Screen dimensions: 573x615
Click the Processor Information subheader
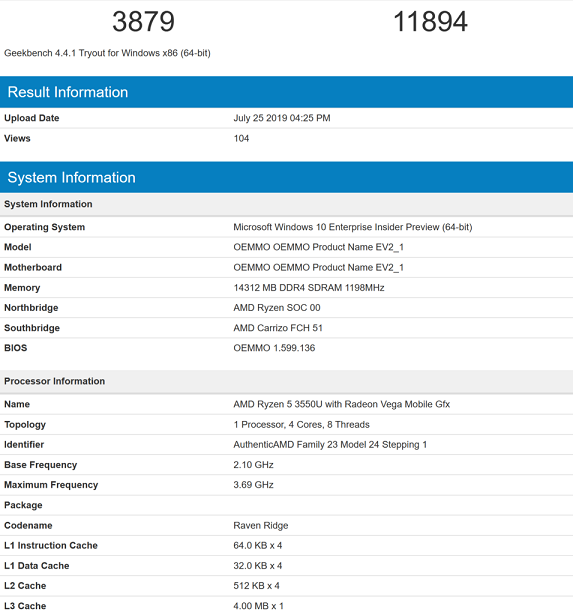[55, 381]
